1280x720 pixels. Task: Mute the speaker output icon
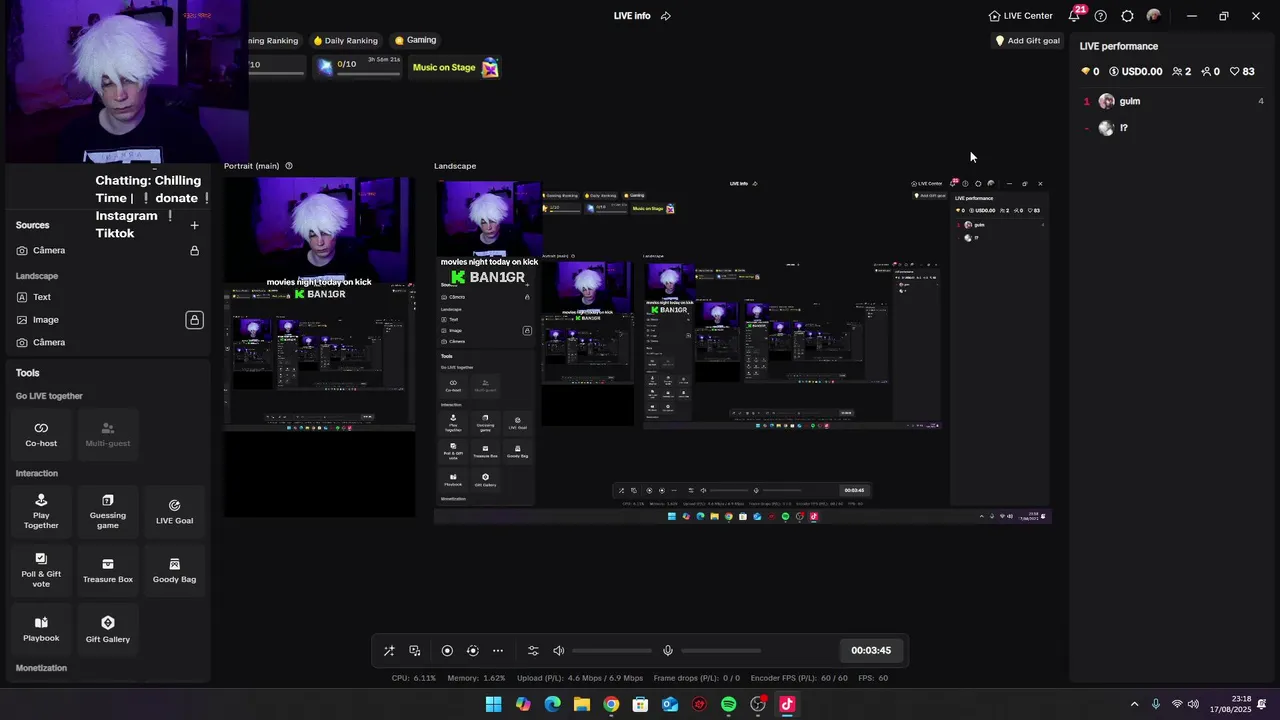(x=559, y=650)
